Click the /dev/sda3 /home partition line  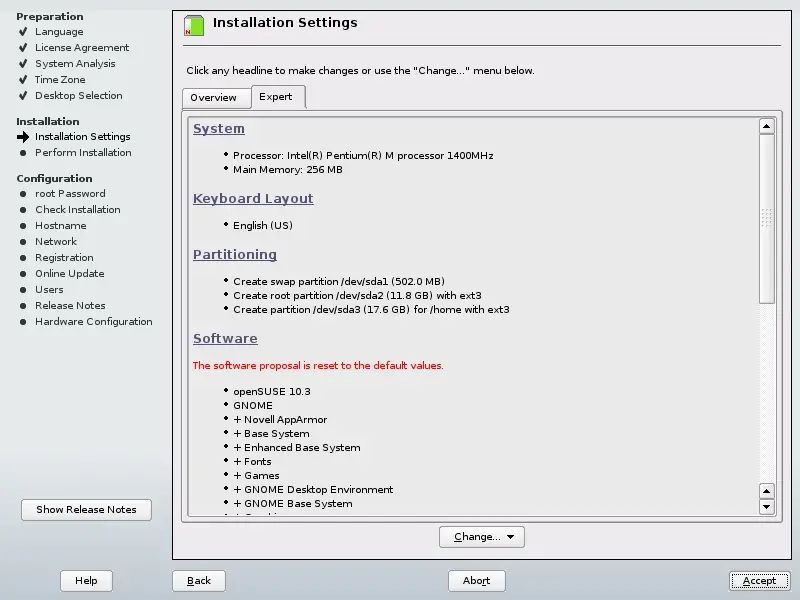click(371, 310)
